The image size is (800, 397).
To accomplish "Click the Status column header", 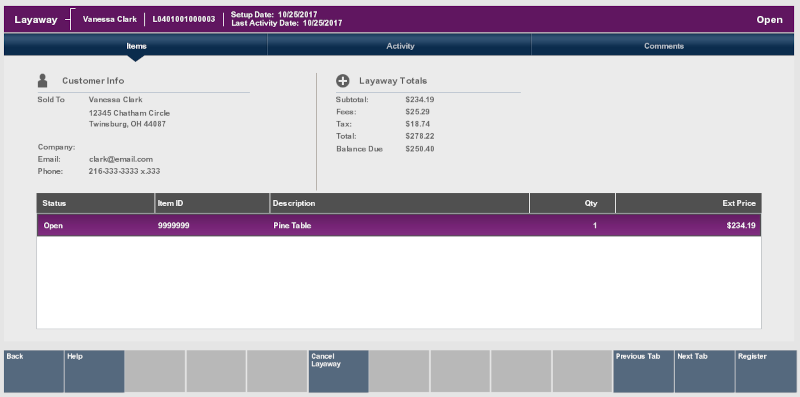I will click(95, 203).
